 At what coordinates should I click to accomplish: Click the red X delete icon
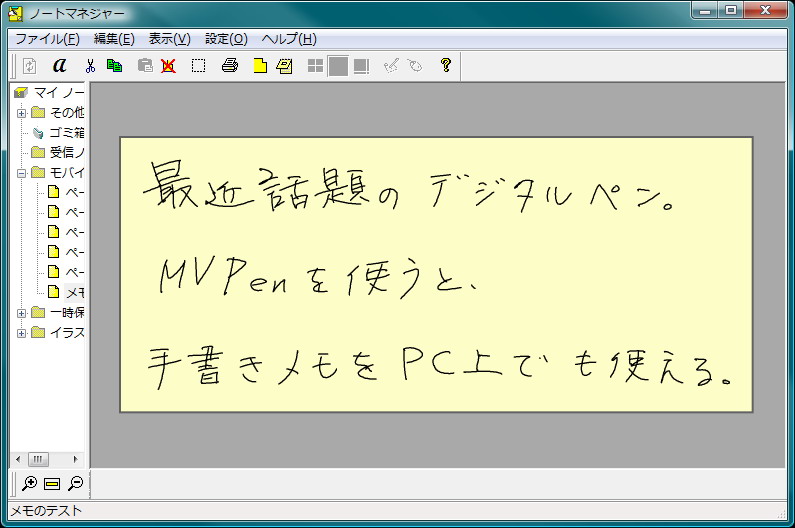point(168,66)
